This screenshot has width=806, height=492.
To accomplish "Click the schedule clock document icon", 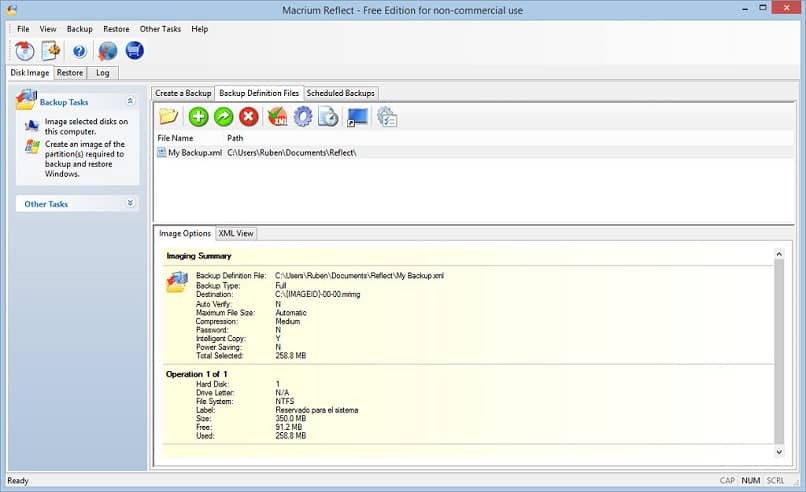I will click(x=328, y=117).
